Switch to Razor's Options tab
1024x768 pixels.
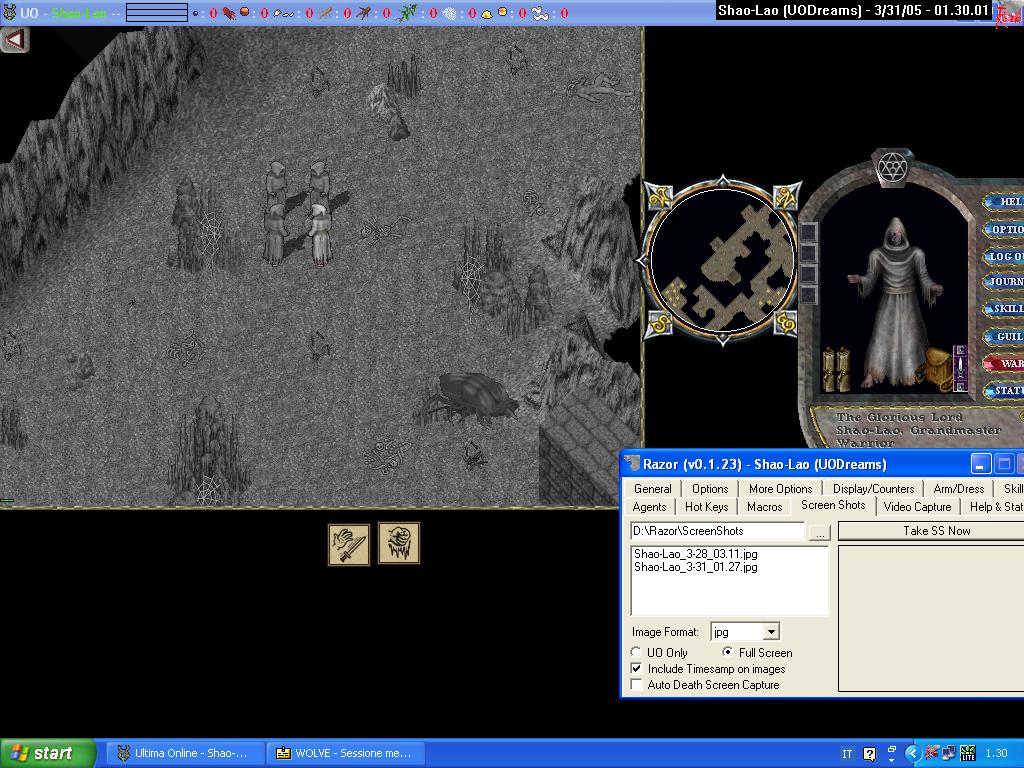710,488
